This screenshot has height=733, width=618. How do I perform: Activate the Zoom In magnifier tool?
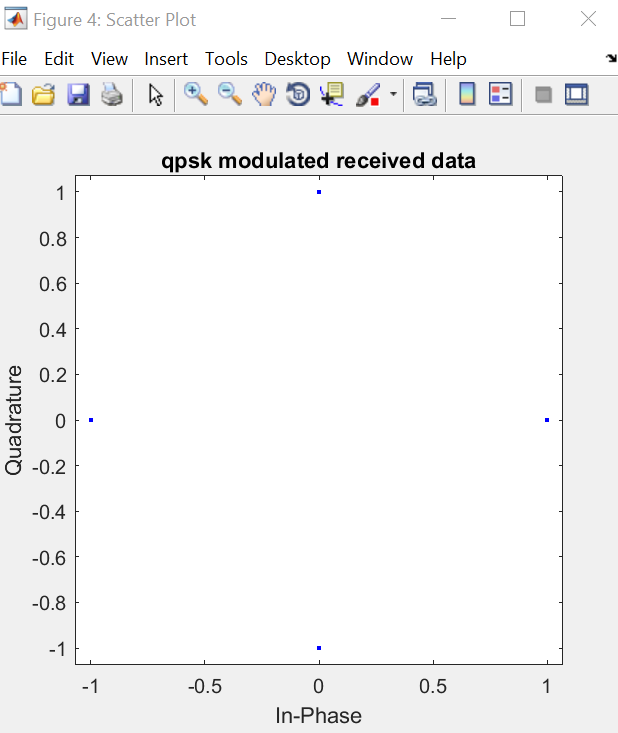195,94
